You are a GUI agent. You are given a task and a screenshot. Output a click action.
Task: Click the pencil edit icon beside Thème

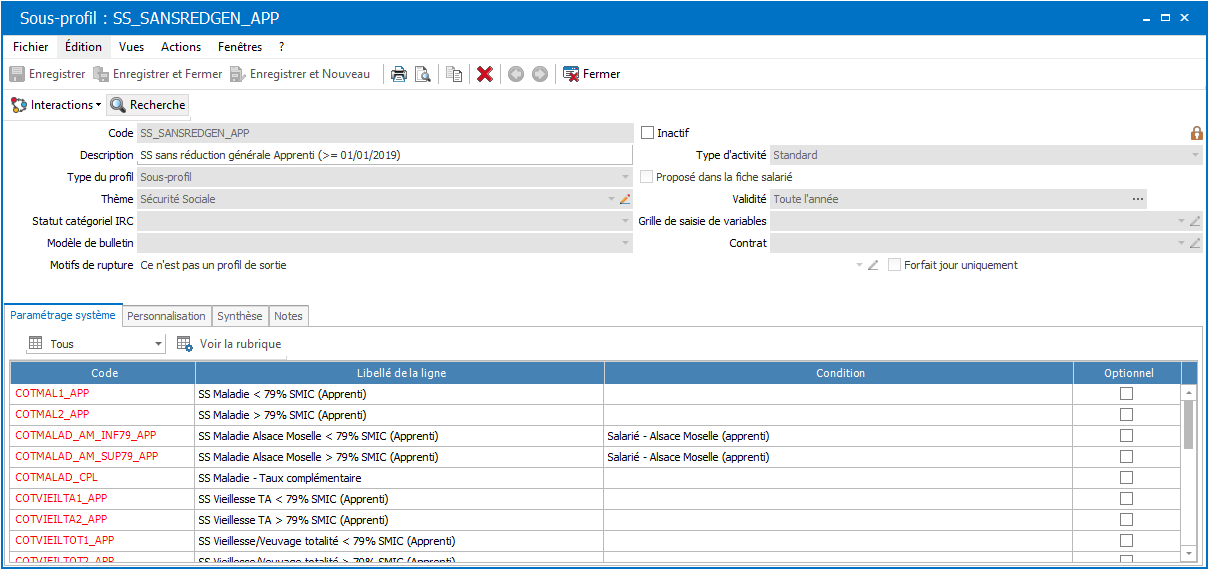[x=626, y=199]
